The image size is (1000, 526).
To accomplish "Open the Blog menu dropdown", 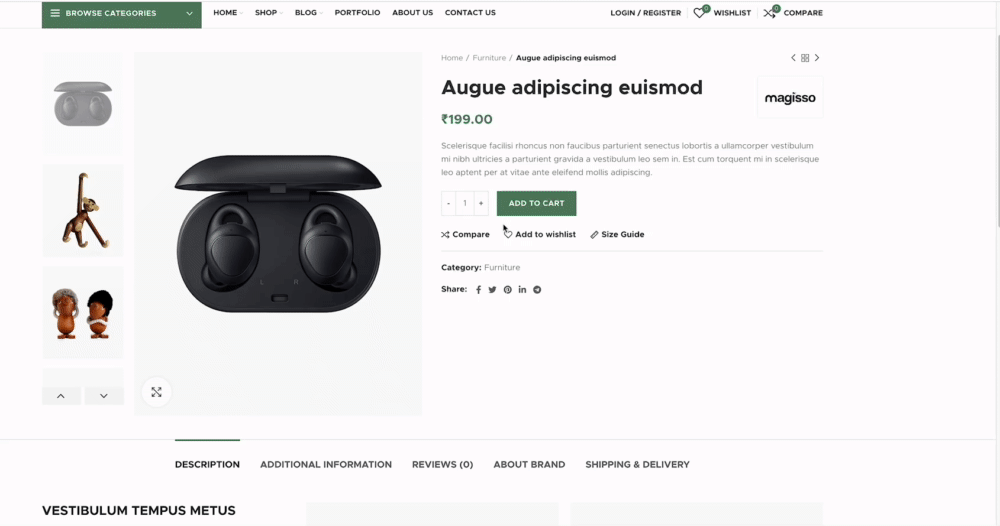I will pos(309,13).
